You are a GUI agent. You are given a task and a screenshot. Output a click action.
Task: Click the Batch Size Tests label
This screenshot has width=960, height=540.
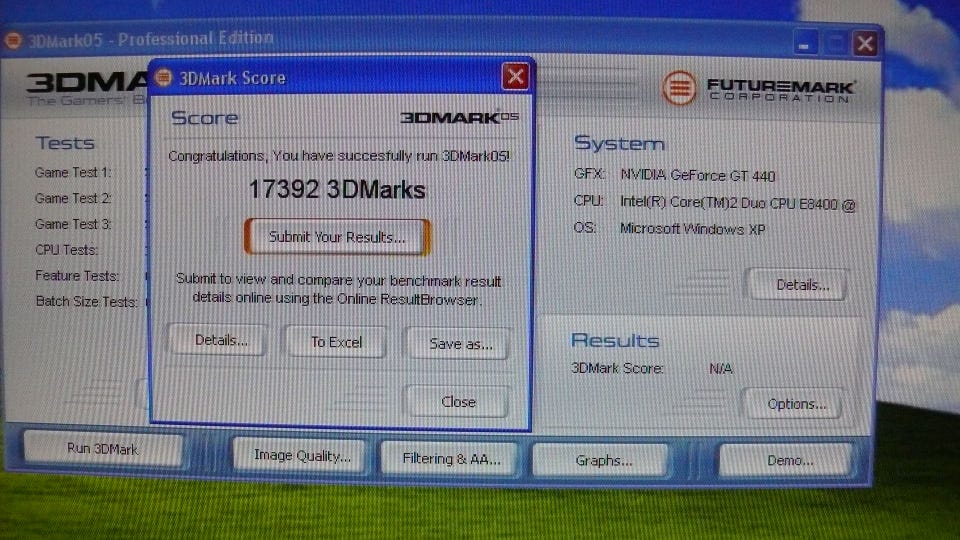pyautogui.click(x=86, y=301)
